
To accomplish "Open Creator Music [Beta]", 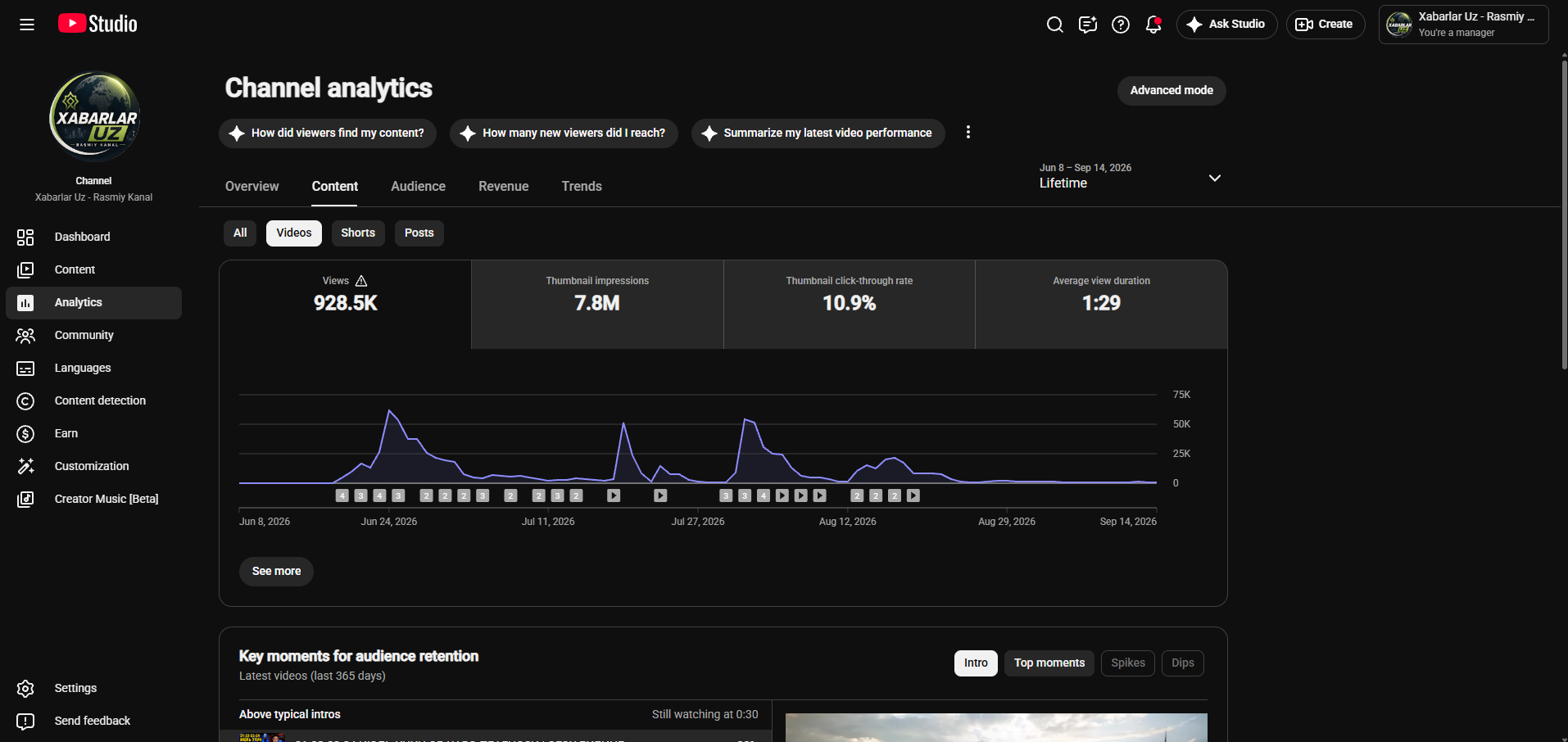I will [93, 499].
